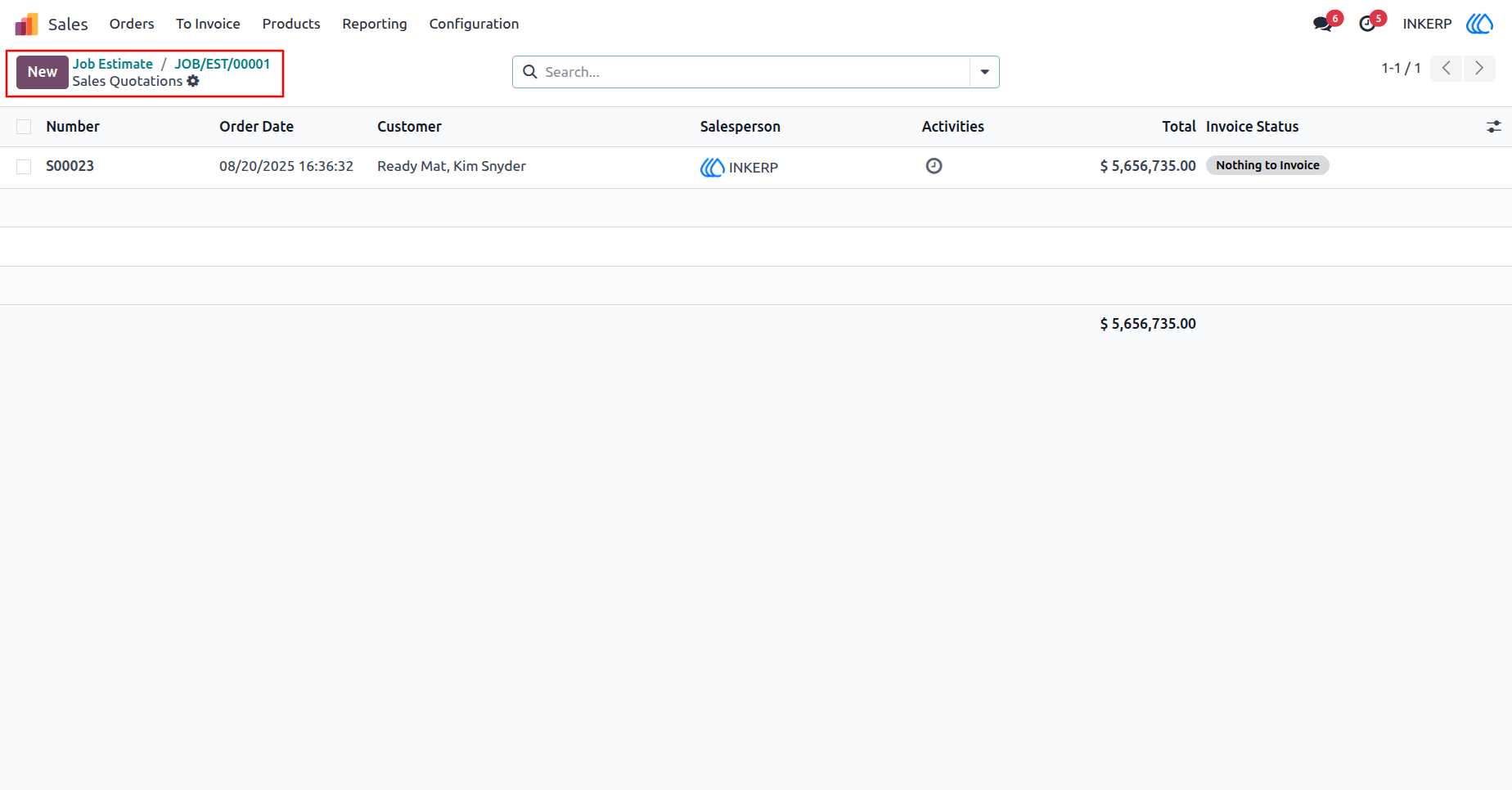Open JOB/EST/00001 breadcrumb link

tap(222, 64)
